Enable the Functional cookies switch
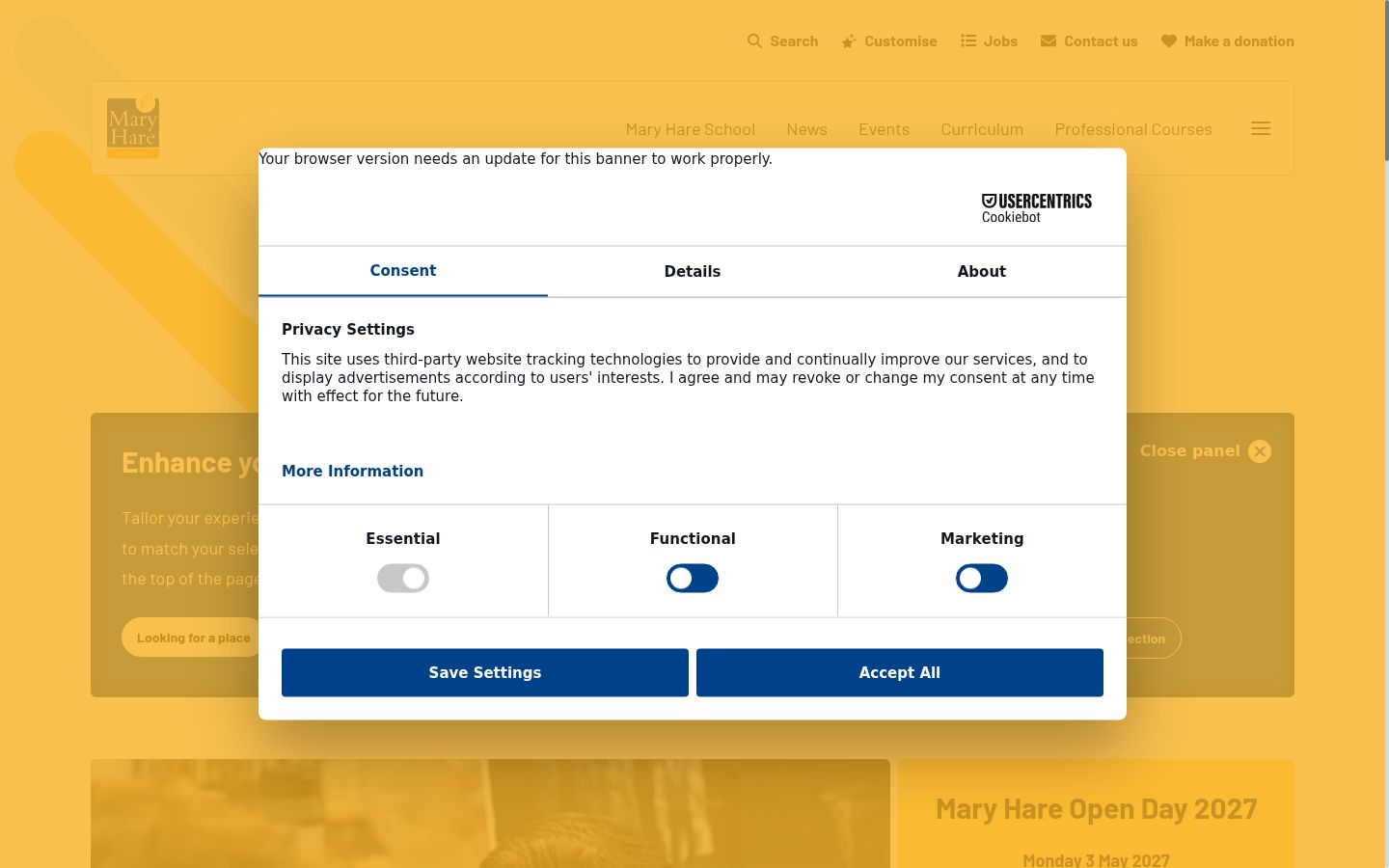The height and width of the screenshot is (868, 1389). tap(693, 579)
